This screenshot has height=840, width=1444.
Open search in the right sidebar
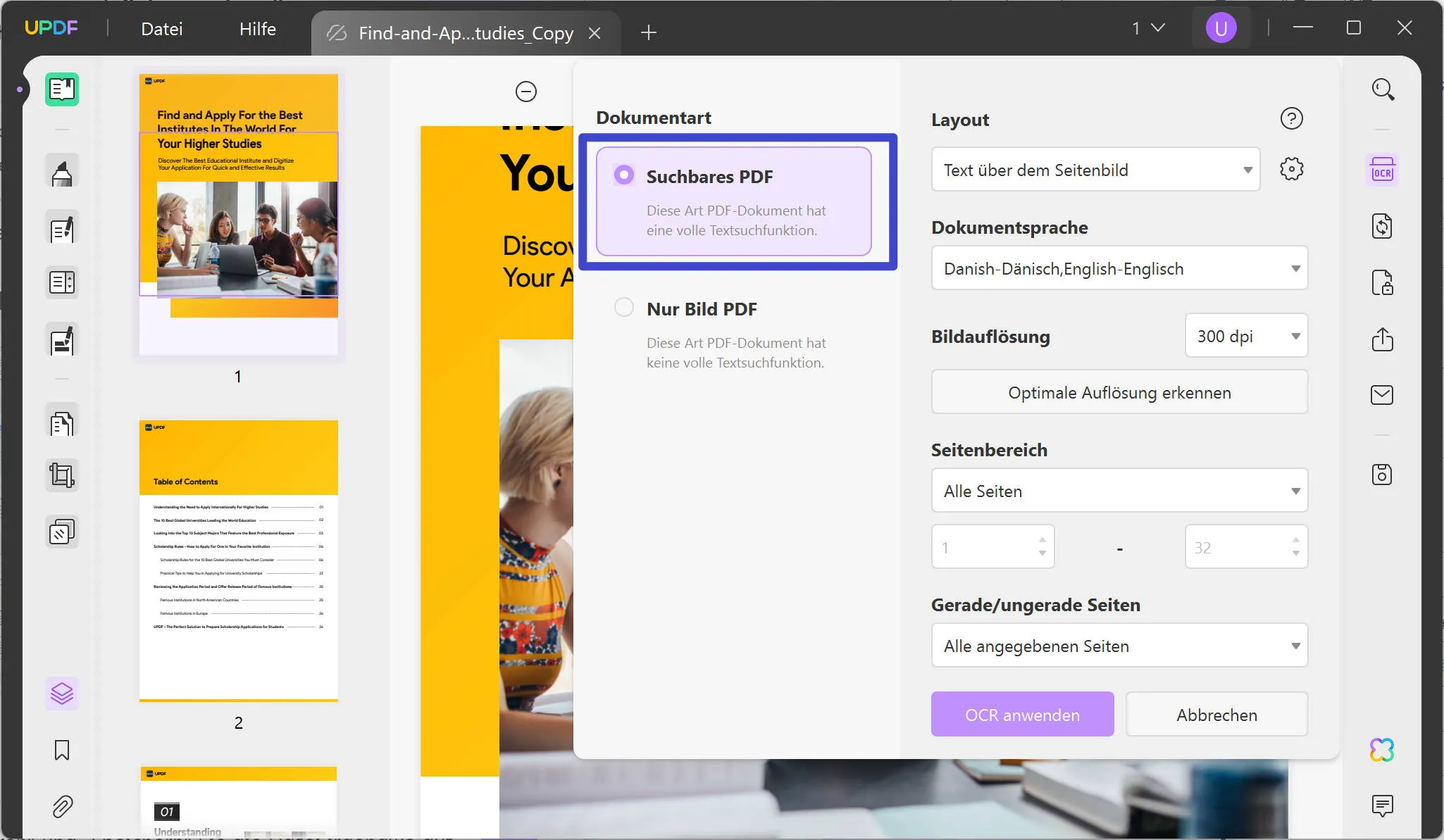1383,89
